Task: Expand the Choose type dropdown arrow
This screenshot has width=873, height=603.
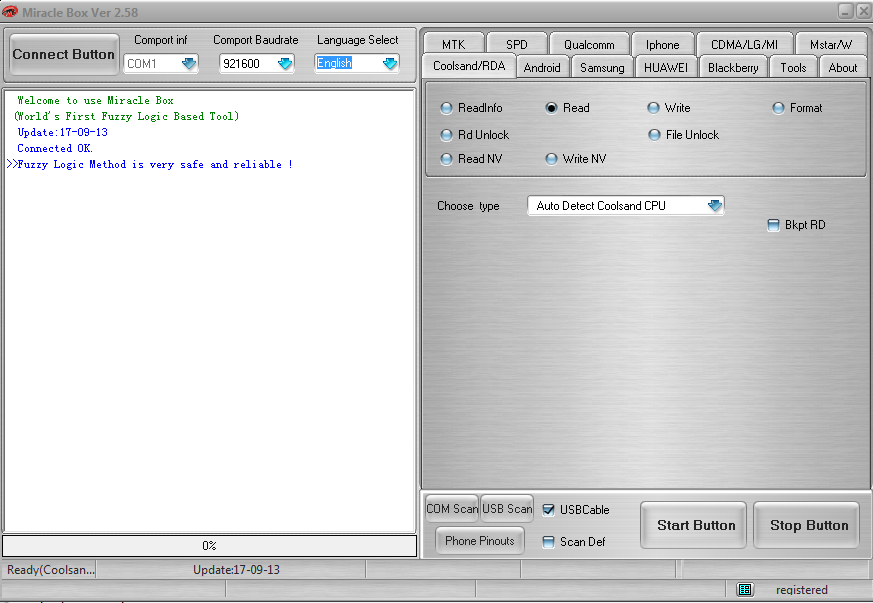Action: coord(715,206)
